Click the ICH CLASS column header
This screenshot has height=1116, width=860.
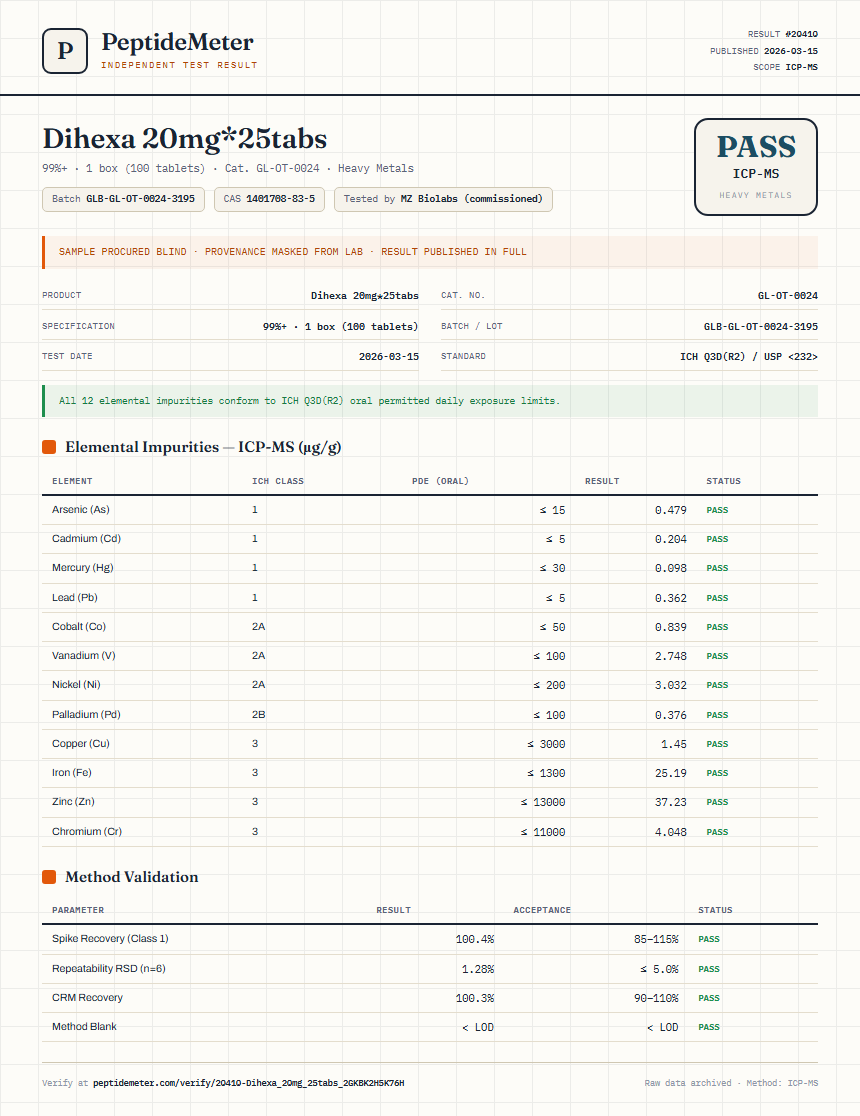pos(278,481)
